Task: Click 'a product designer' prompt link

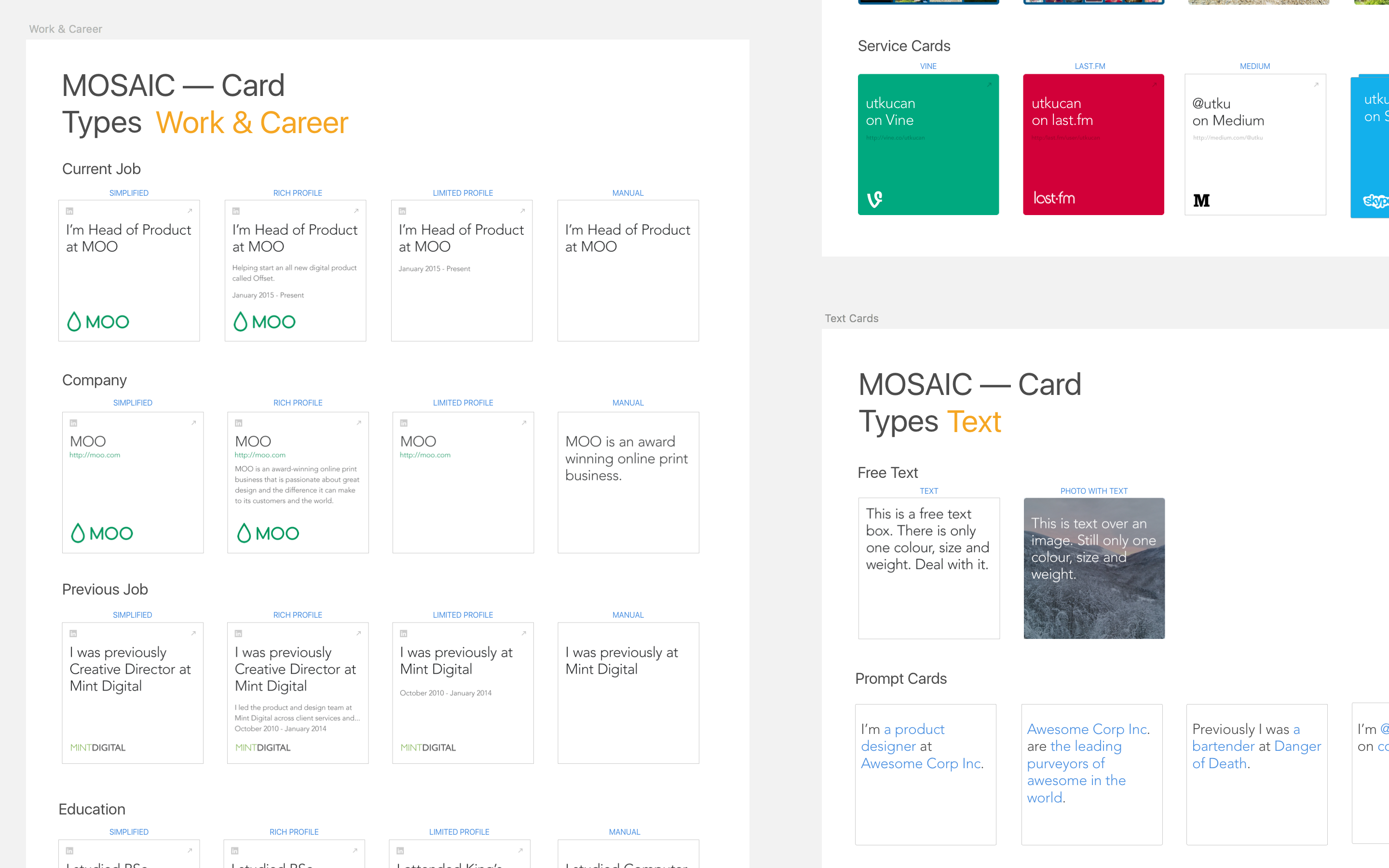Action: tap(903, 738)
